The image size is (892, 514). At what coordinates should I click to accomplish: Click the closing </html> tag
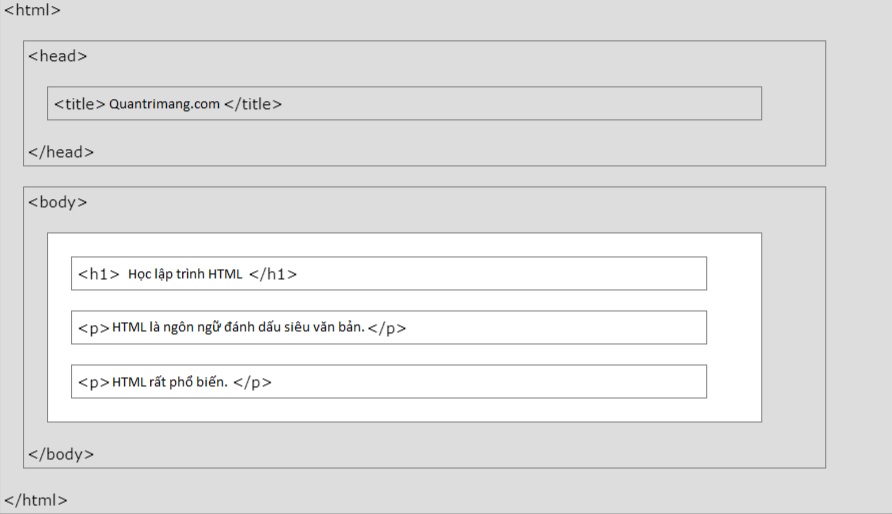click(36, 499)
